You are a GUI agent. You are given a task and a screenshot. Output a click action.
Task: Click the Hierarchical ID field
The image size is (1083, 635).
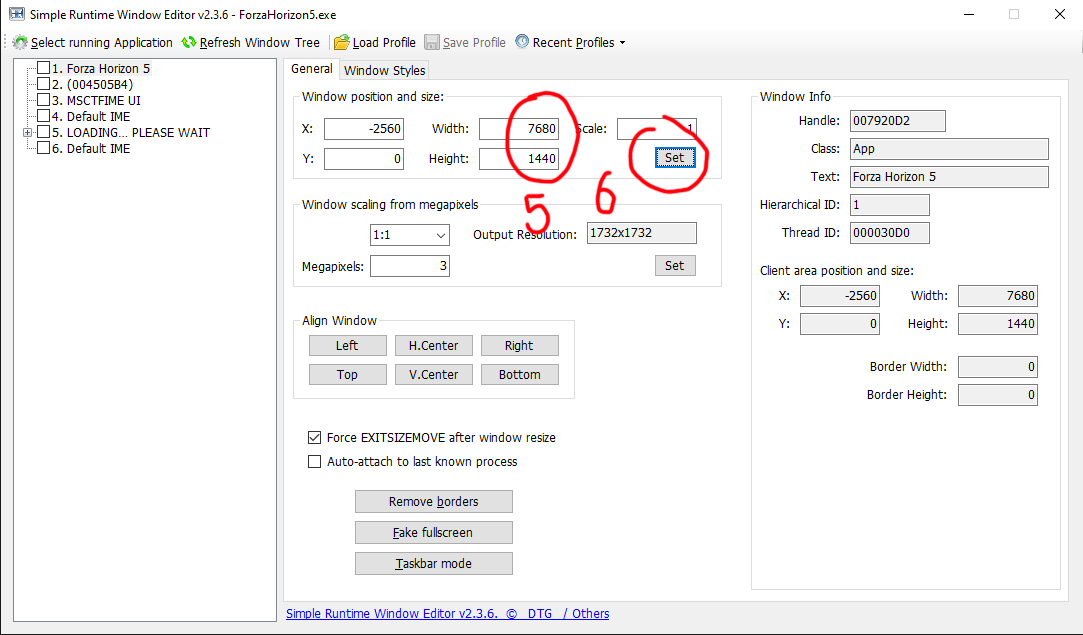(x=890, y=205)
